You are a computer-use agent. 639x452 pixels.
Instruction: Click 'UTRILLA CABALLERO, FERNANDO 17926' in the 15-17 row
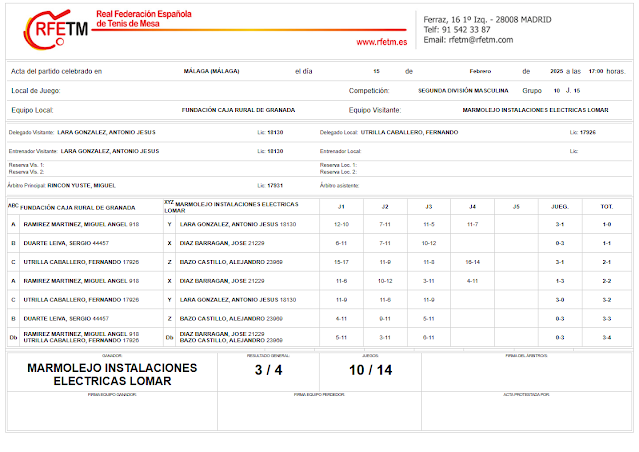81,262
